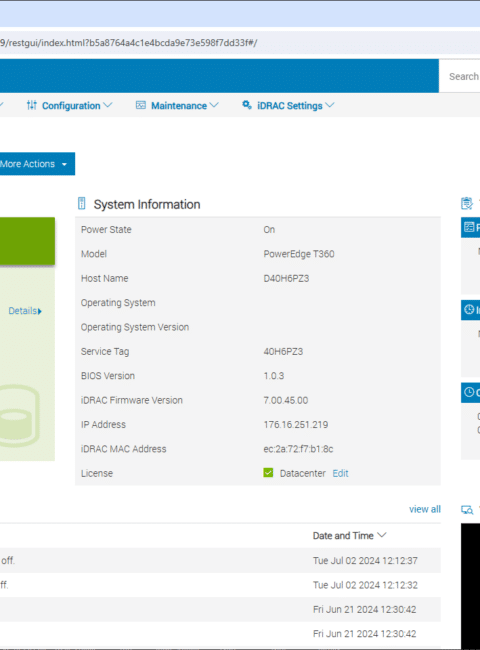480x650 pixels.
Task: Click the view all link
Action: point(424,509)
